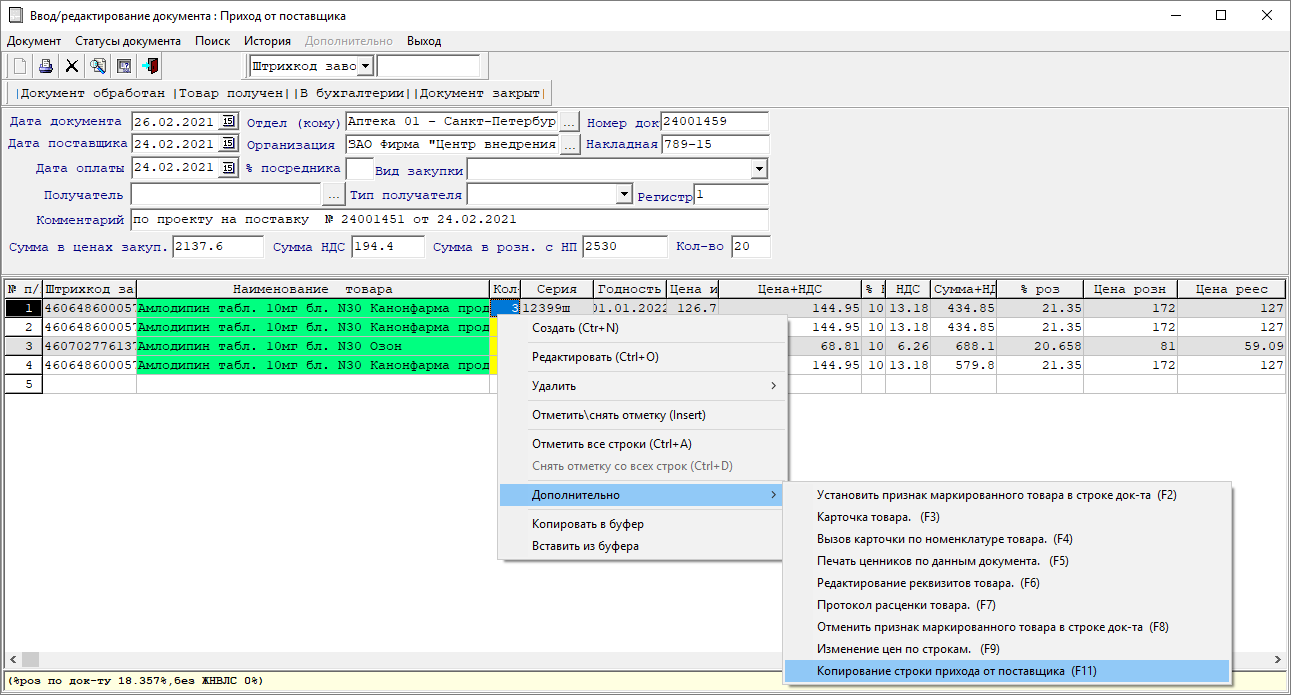
Task: Open calendar picker for Дата оплаты
Action: point(228,168)
